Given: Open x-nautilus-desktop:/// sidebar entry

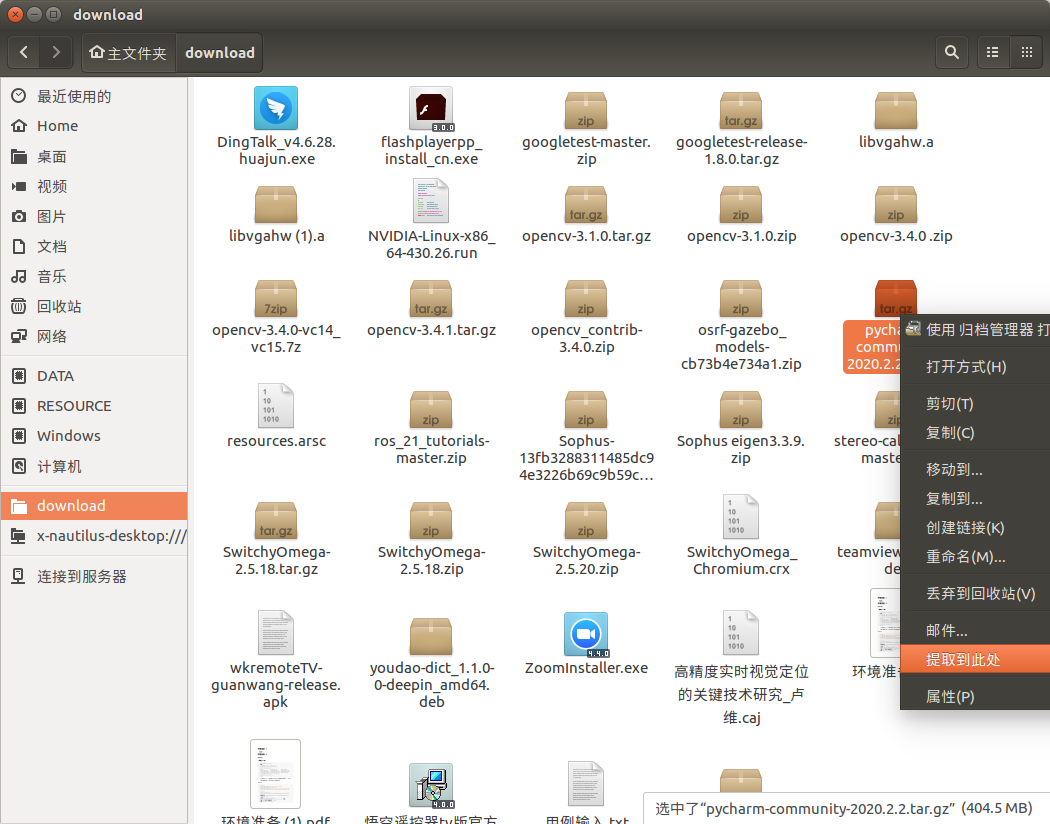Looking at the screenshot, I should [x=94, y=536].
